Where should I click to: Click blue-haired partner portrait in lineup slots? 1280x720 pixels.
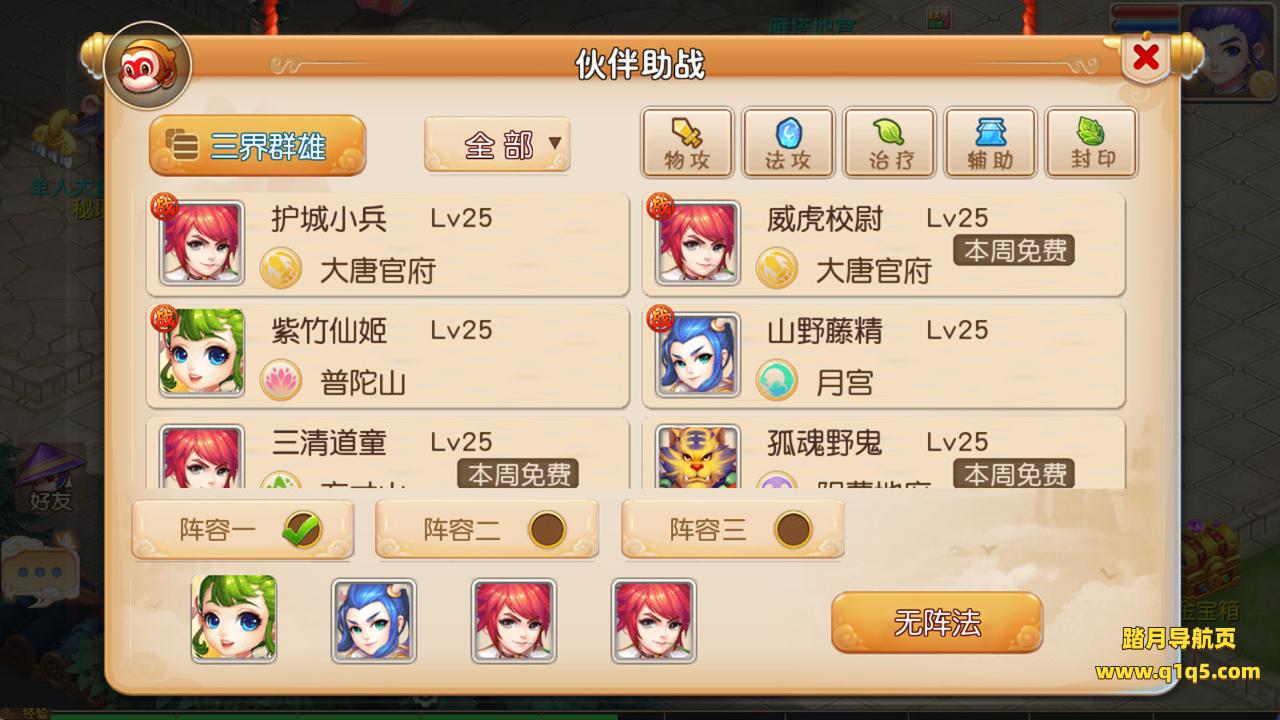click(374, 620)
